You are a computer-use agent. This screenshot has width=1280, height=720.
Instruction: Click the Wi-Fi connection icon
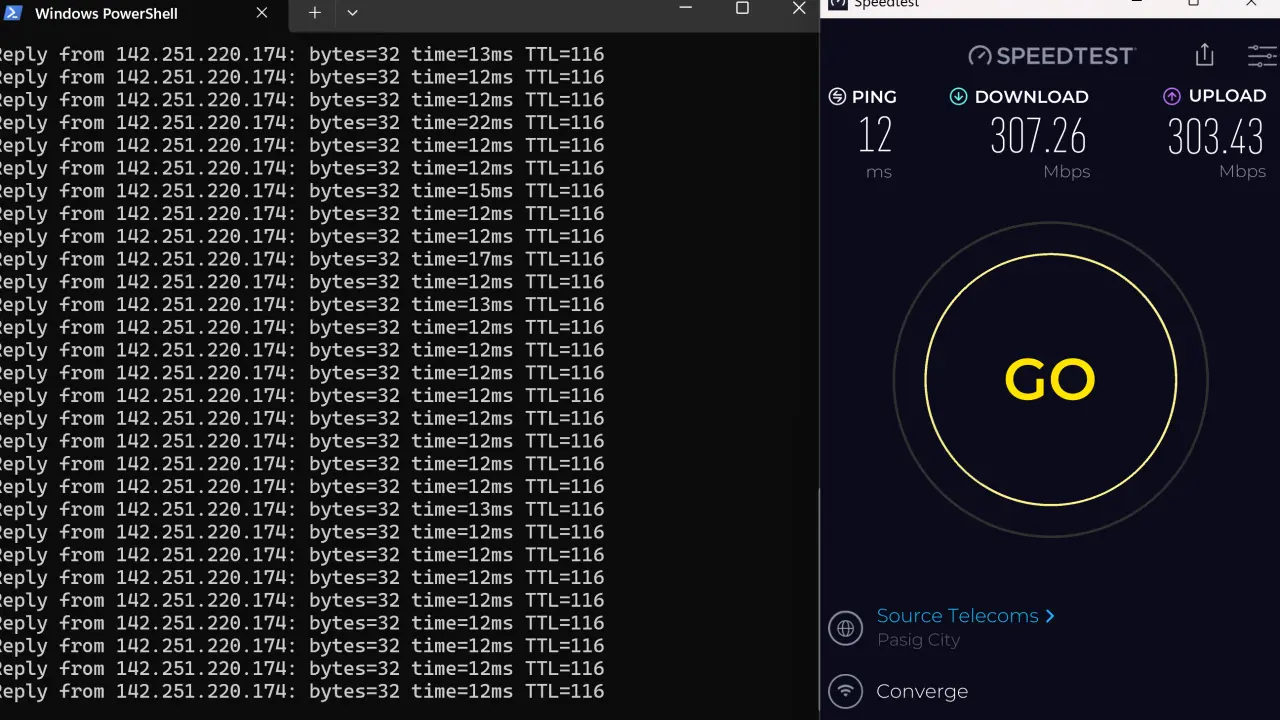(x=846, y=691)
